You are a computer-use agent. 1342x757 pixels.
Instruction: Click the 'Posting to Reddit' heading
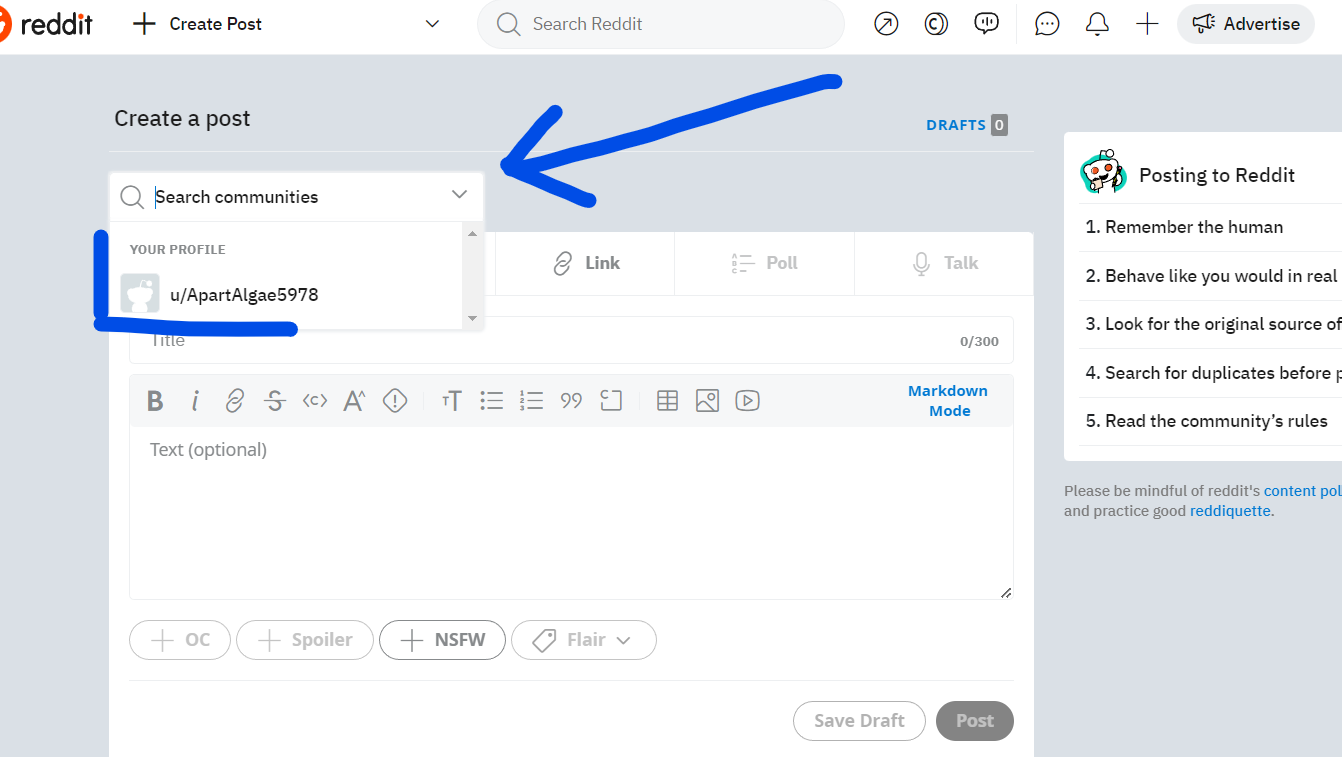pyautogui.click(x=1217, y=175)
